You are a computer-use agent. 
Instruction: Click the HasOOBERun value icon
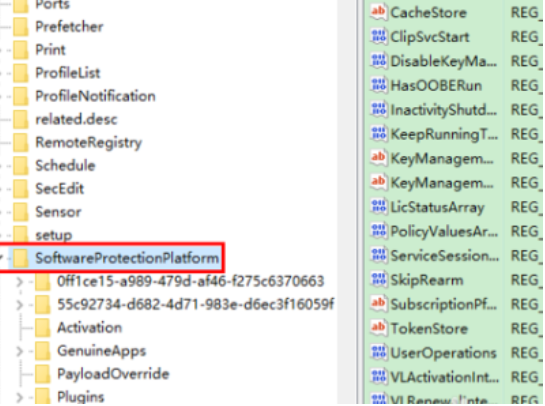(378, 85)
